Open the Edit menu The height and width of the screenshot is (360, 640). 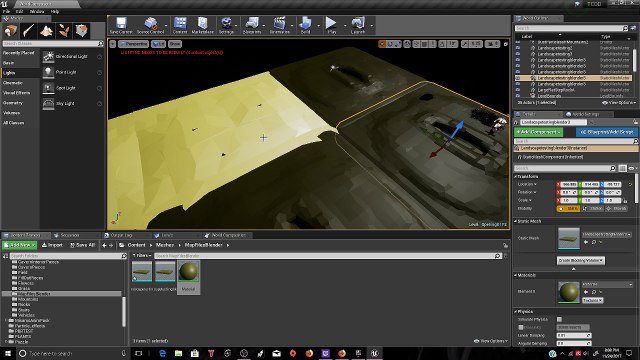[19, 11]
